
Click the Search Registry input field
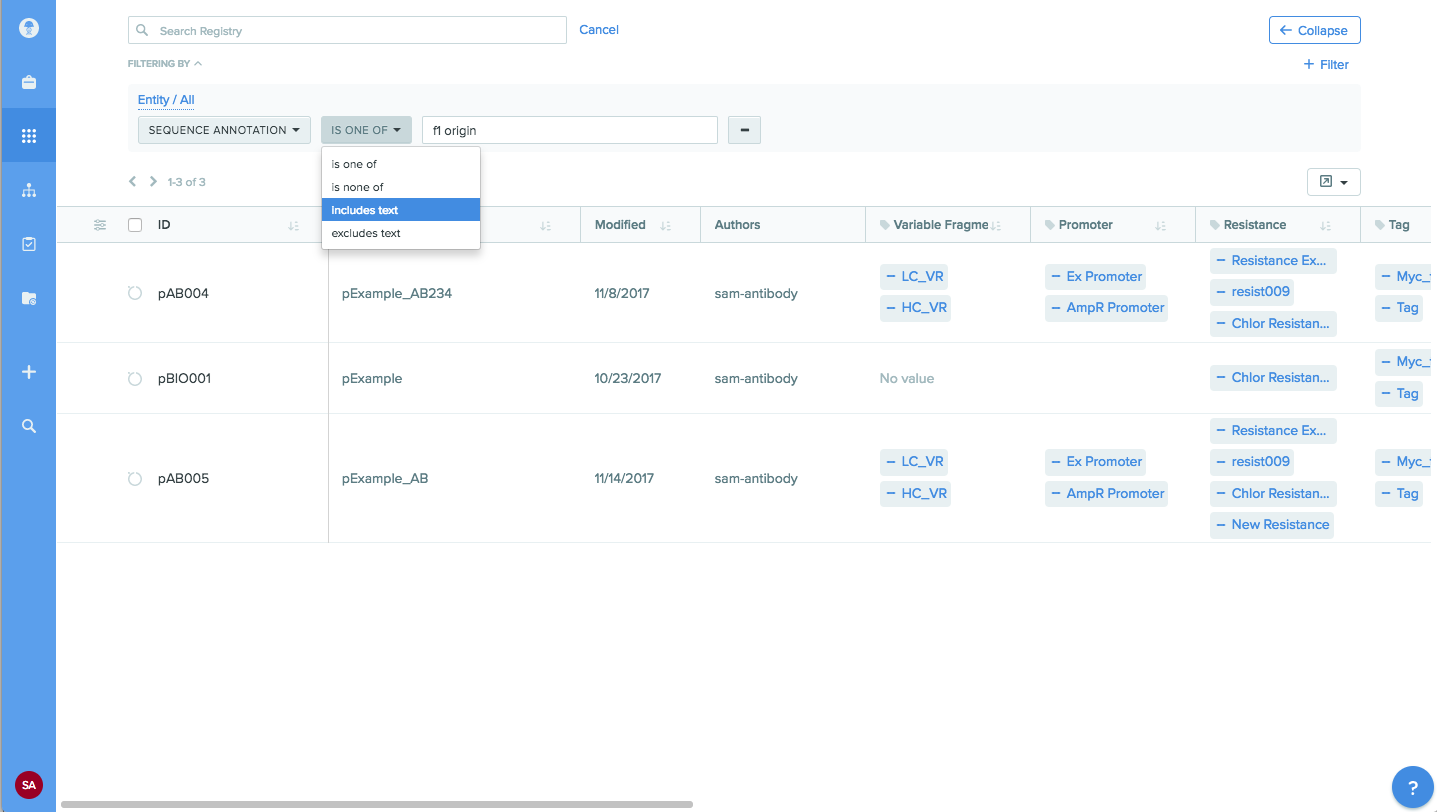click(347, 31)
